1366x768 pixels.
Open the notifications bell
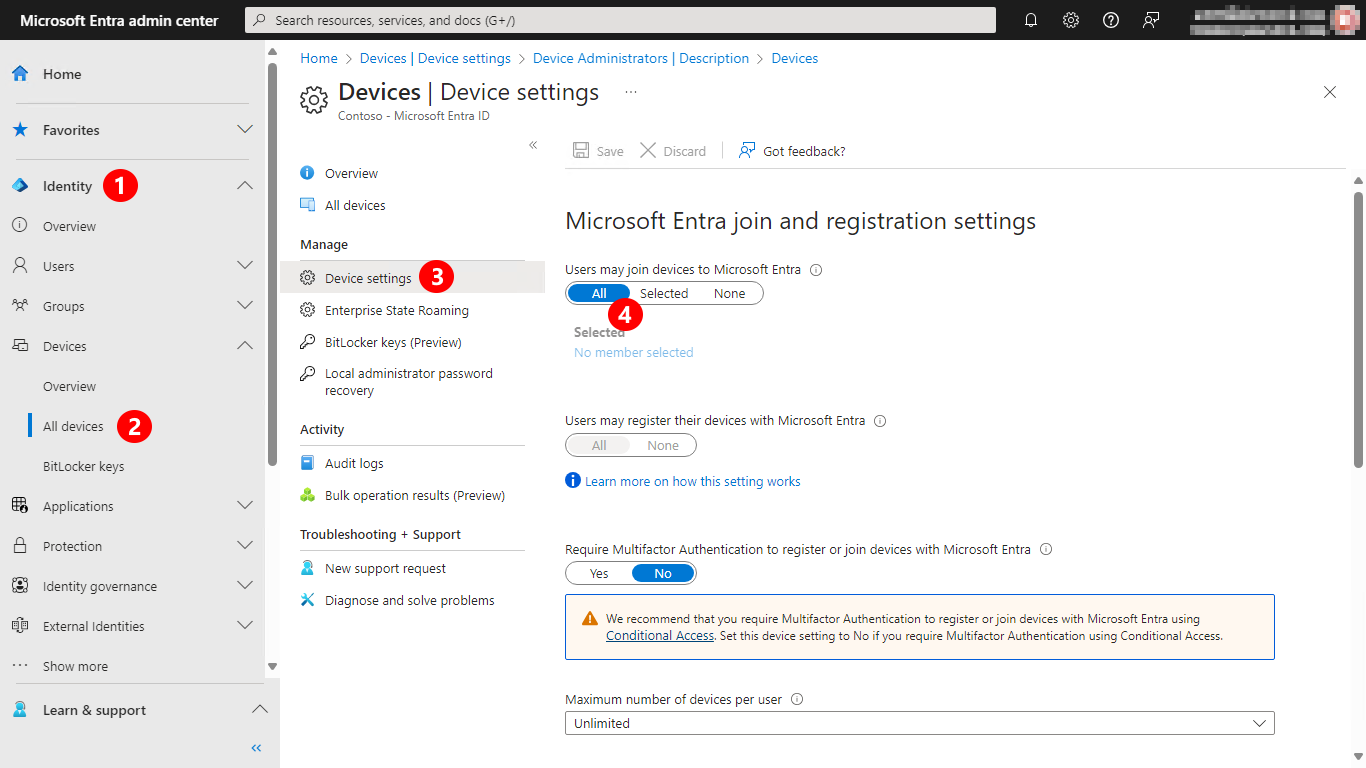1031,20
